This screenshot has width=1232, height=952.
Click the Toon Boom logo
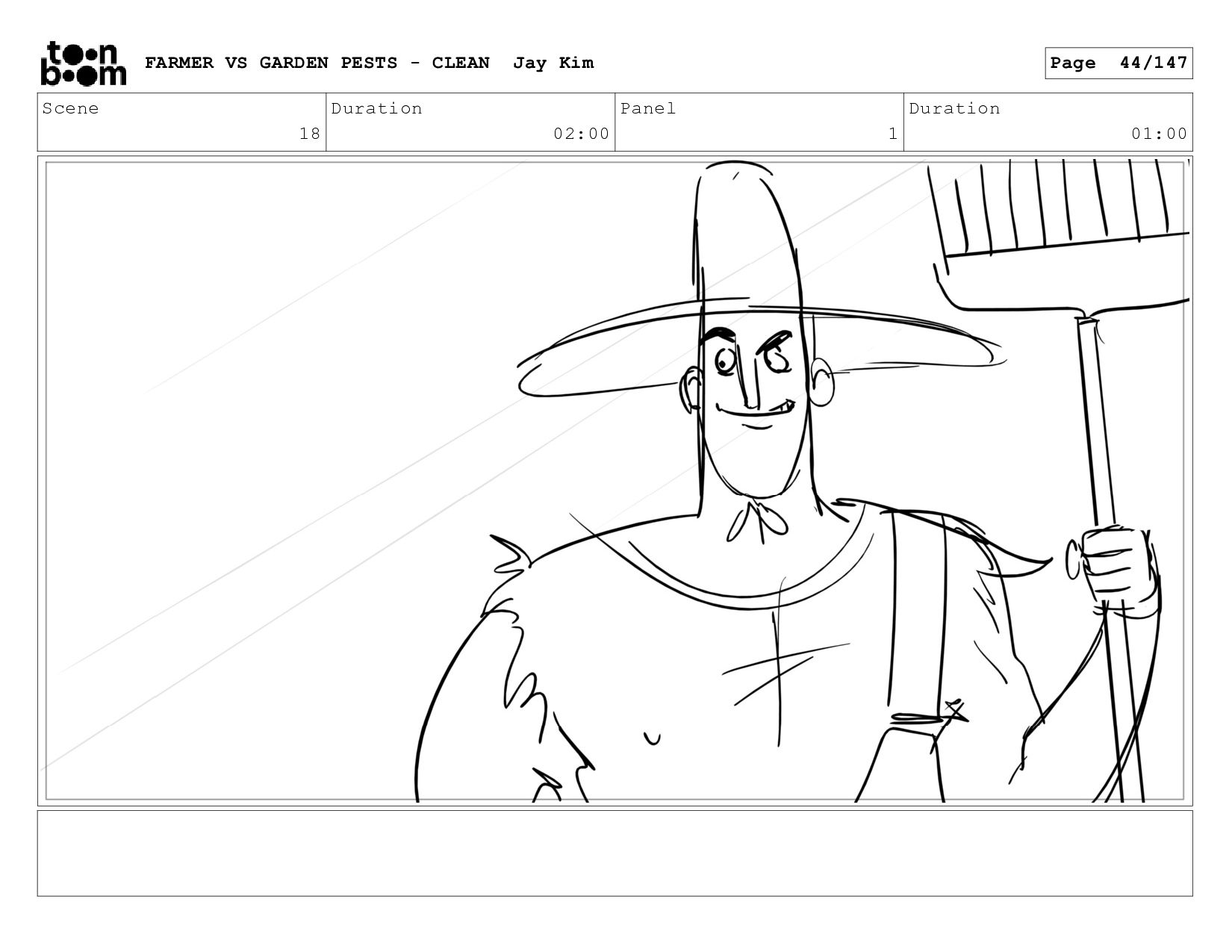point(83,63)
